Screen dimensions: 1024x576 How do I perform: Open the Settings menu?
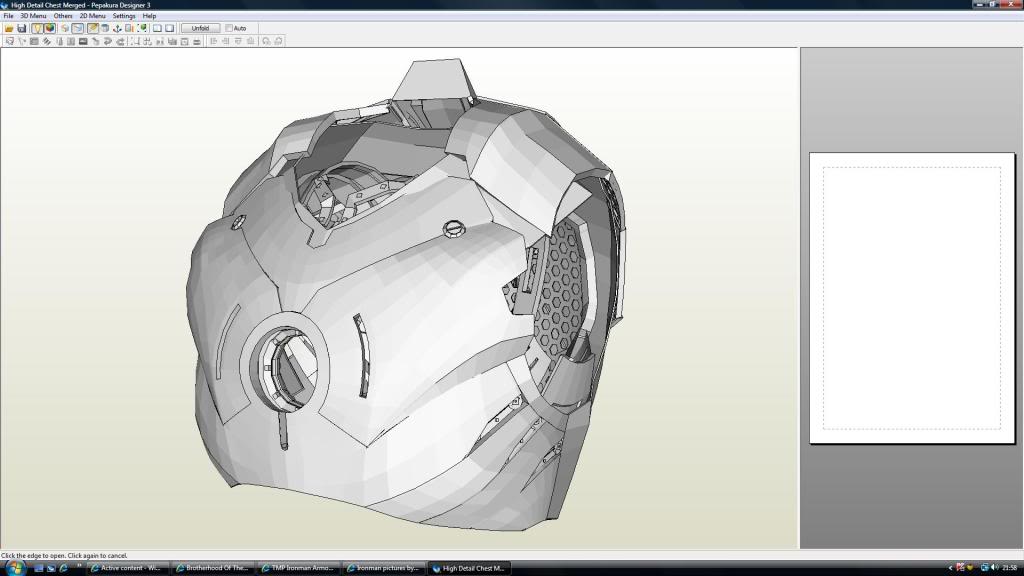[124, 16]
